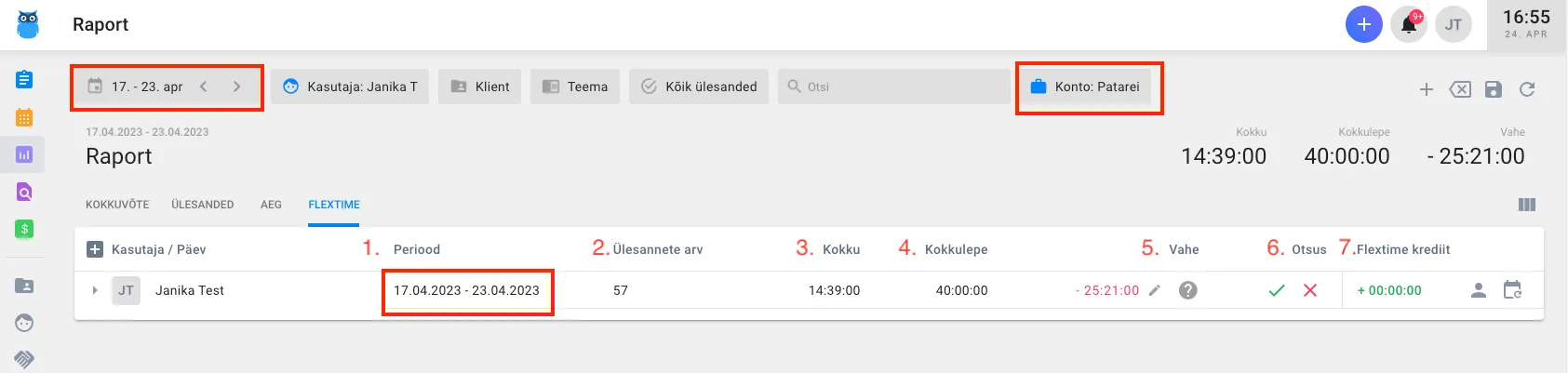Save the report with the disk icon
The height and width of the screenshot is (373, 1568).
click(1494, 89)
